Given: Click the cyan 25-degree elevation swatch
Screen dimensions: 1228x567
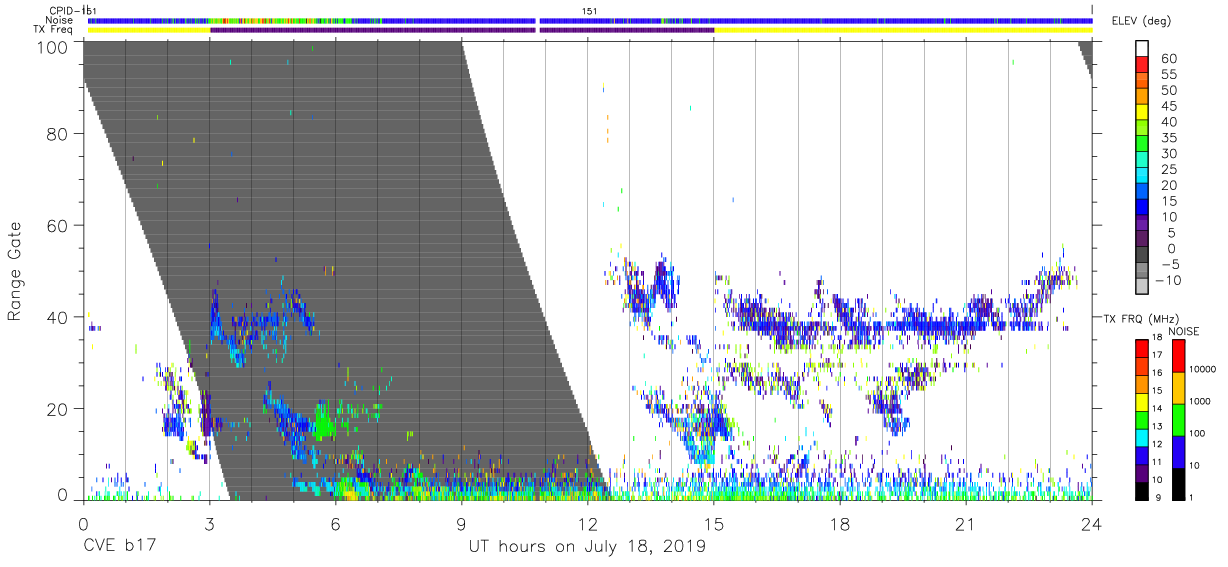Looking at the screenshot, I should [1142, 176].
